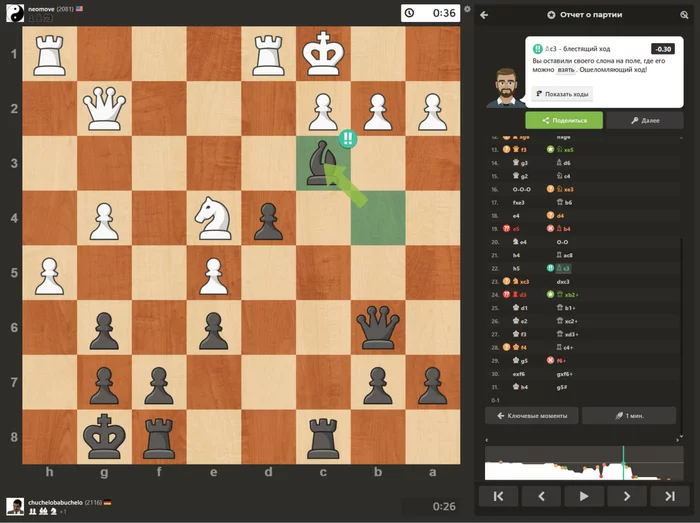The image size is (700, 523).
Task: Select move 18 d4 in list
Action: click(560, 216)
